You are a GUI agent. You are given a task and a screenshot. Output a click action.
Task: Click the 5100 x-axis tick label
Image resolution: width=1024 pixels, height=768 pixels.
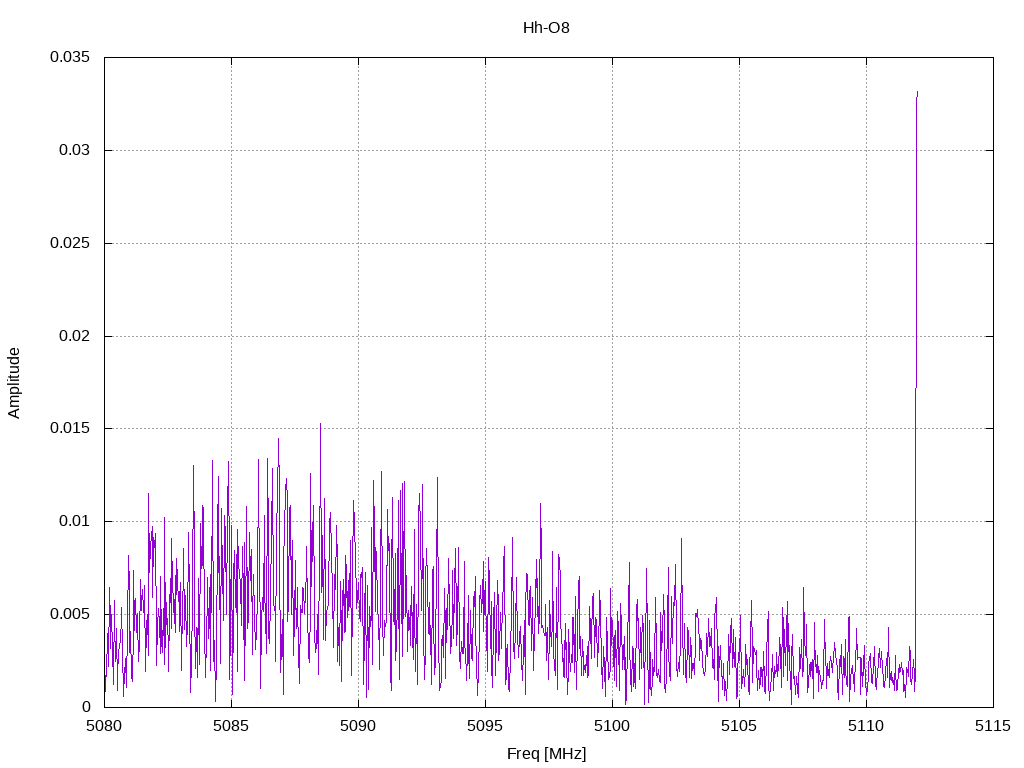click(x=612, y=726)
